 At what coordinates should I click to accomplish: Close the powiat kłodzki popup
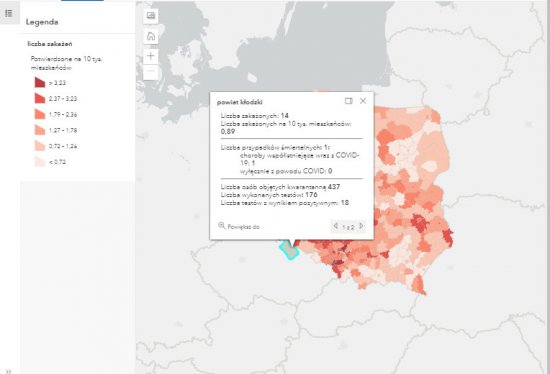point(363,101)
